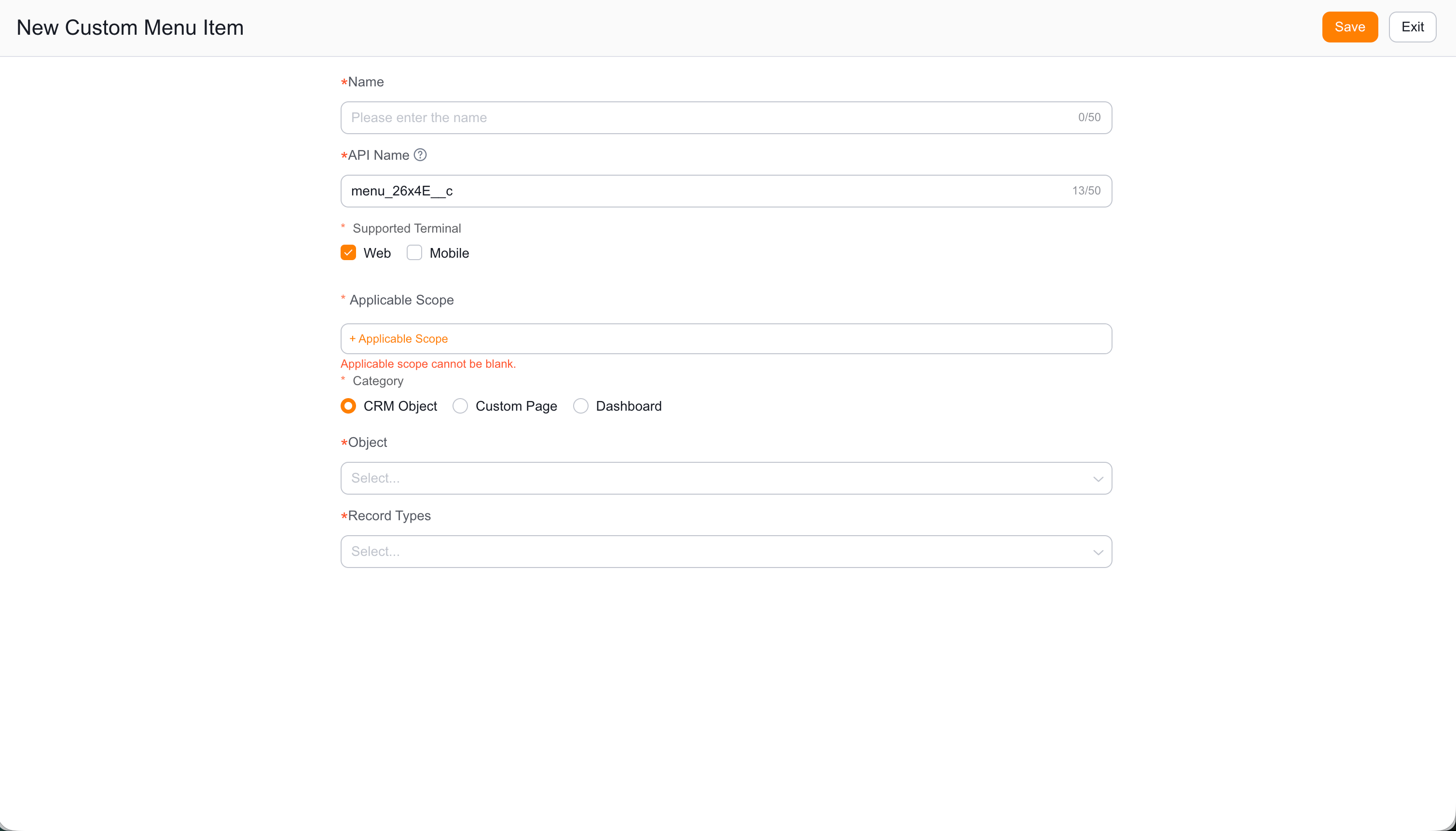The height and width of the screenshot is (831, 1456).
Task: Exit the custom menu item form
Action: (1413, 27)
